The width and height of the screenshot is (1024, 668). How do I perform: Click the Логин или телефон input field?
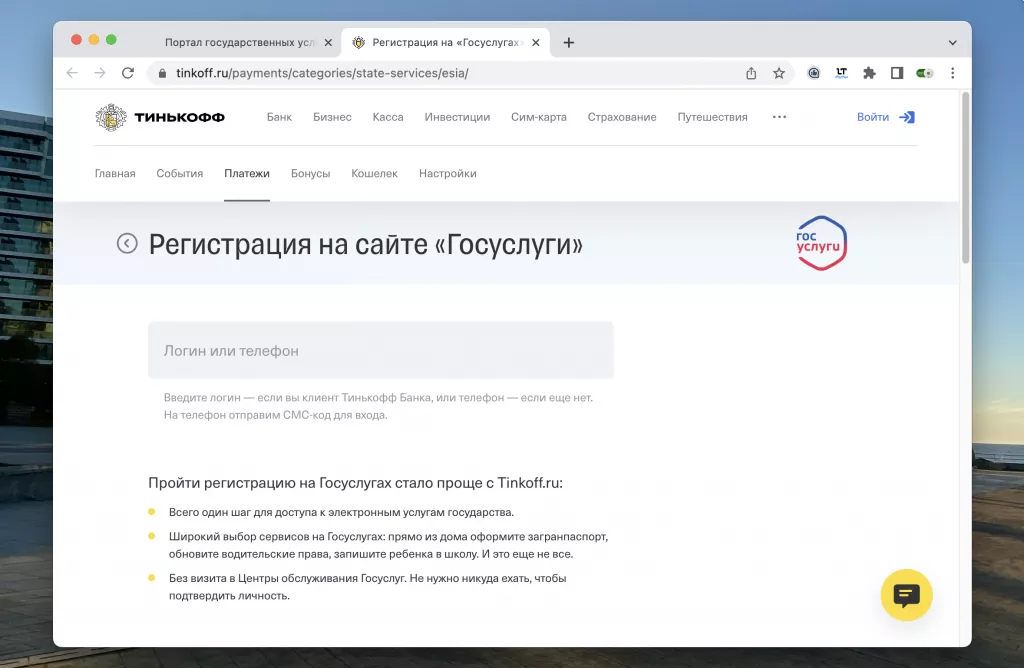(x=381, y=350)
